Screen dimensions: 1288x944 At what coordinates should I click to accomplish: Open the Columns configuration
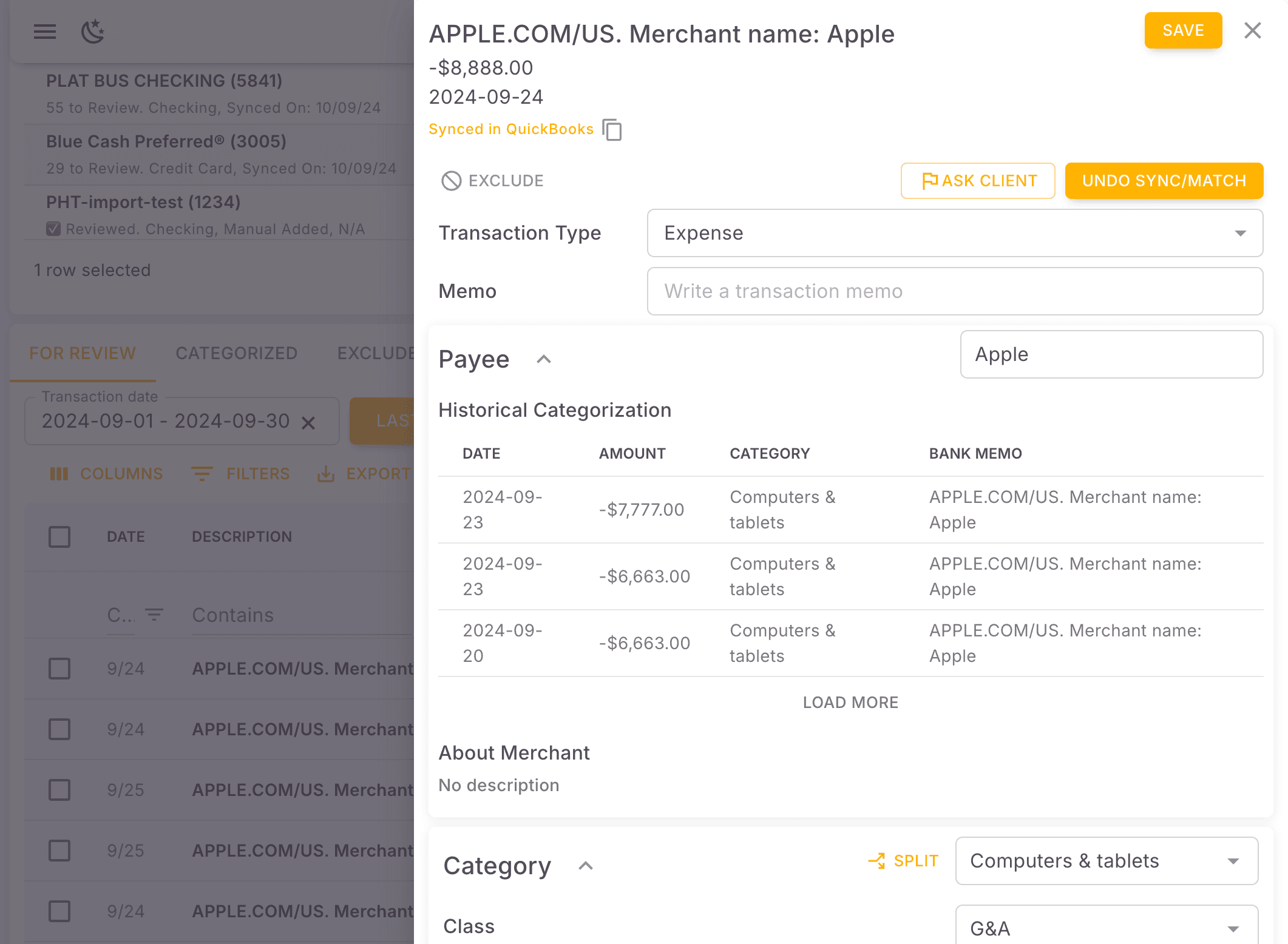106,474
